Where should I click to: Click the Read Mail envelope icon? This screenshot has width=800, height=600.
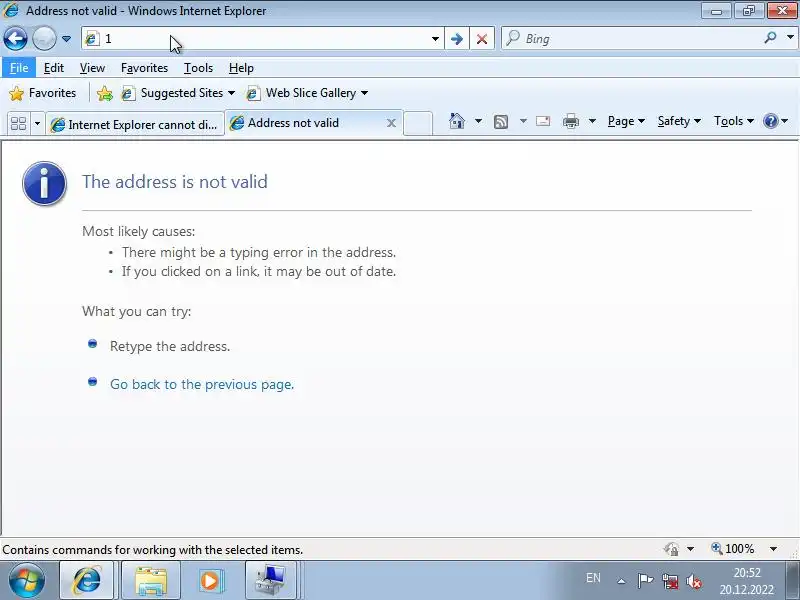543,121
